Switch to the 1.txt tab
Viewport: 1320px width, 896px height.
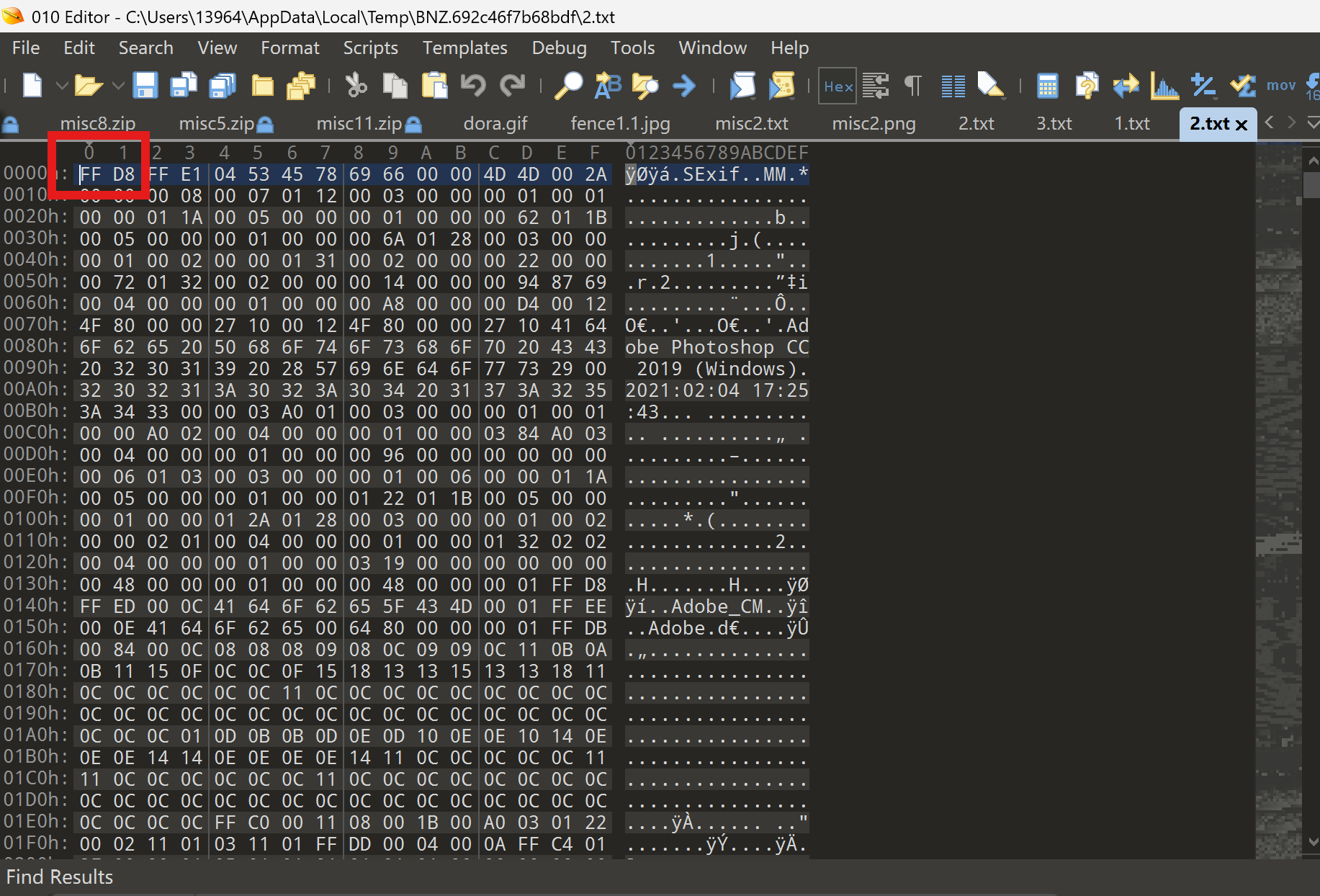(x=1131, y=124)
